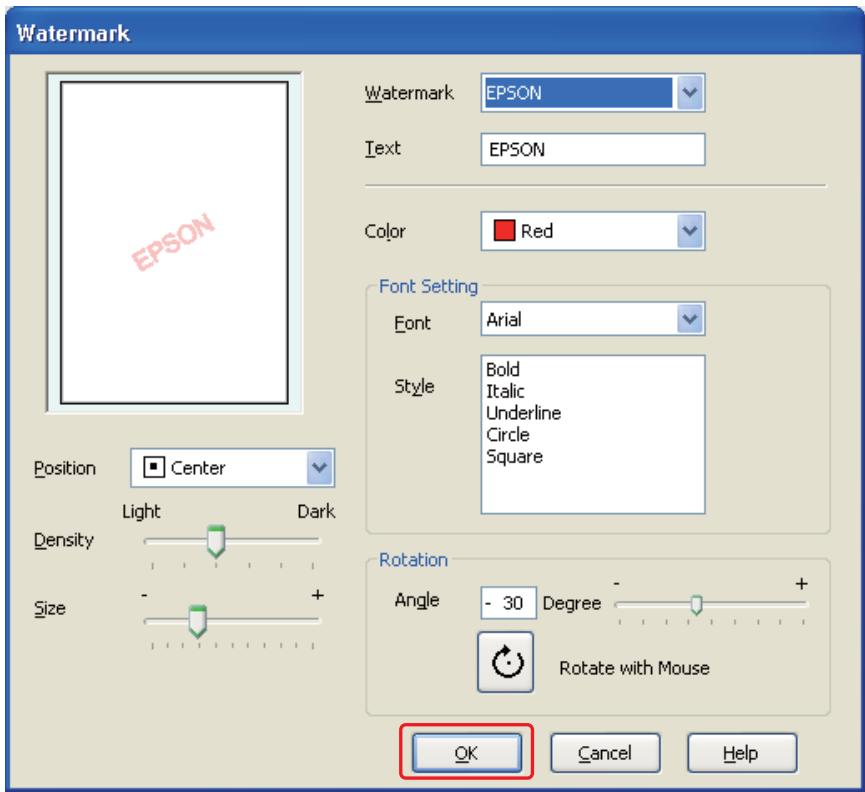Click the Rotate with Mouse icon button
The width and height of the screenshot is (865, 792).
click(x=505, y=662)
